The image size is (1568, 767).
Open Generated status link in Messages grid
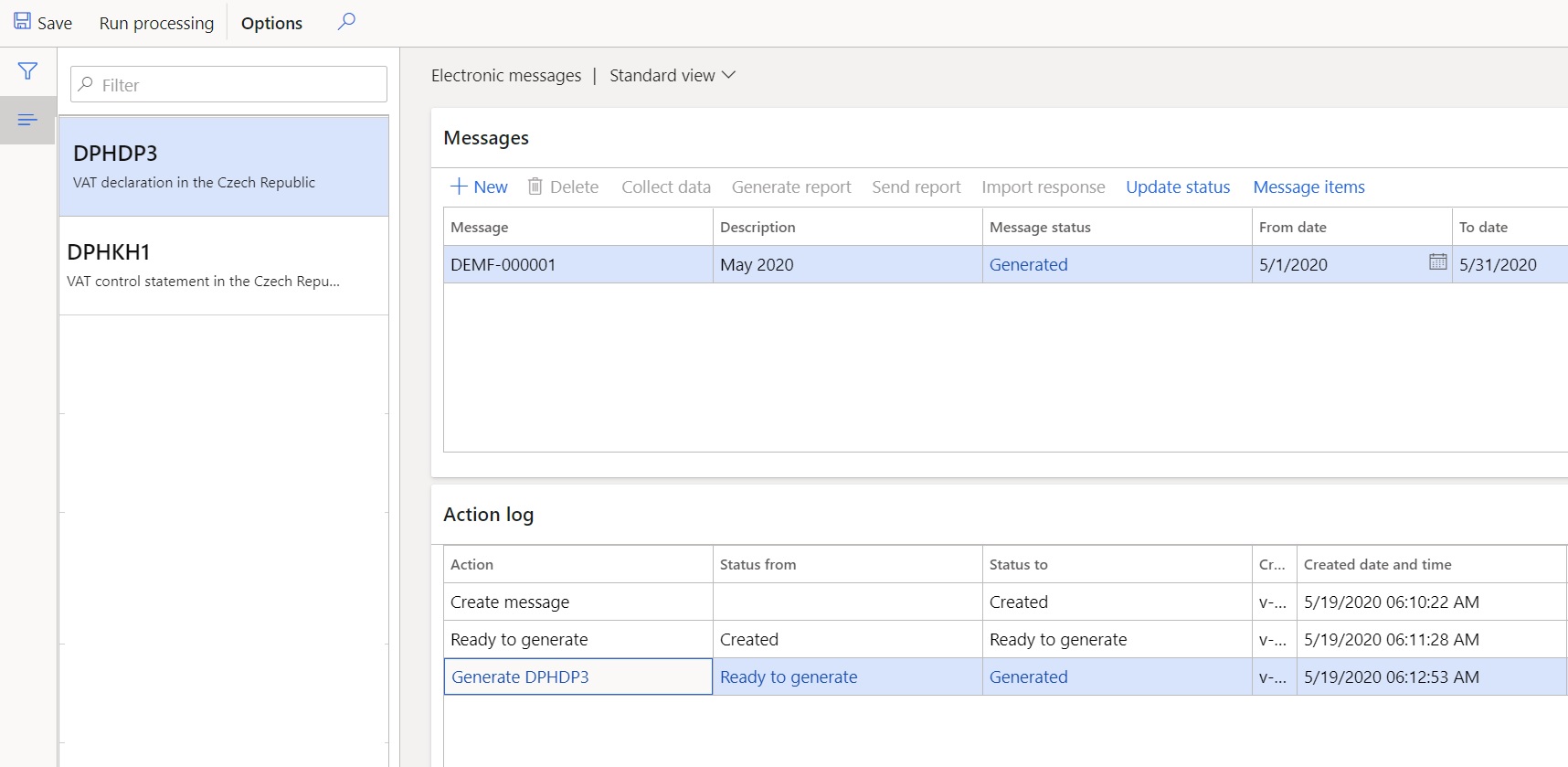click(x=1028, y=264)
